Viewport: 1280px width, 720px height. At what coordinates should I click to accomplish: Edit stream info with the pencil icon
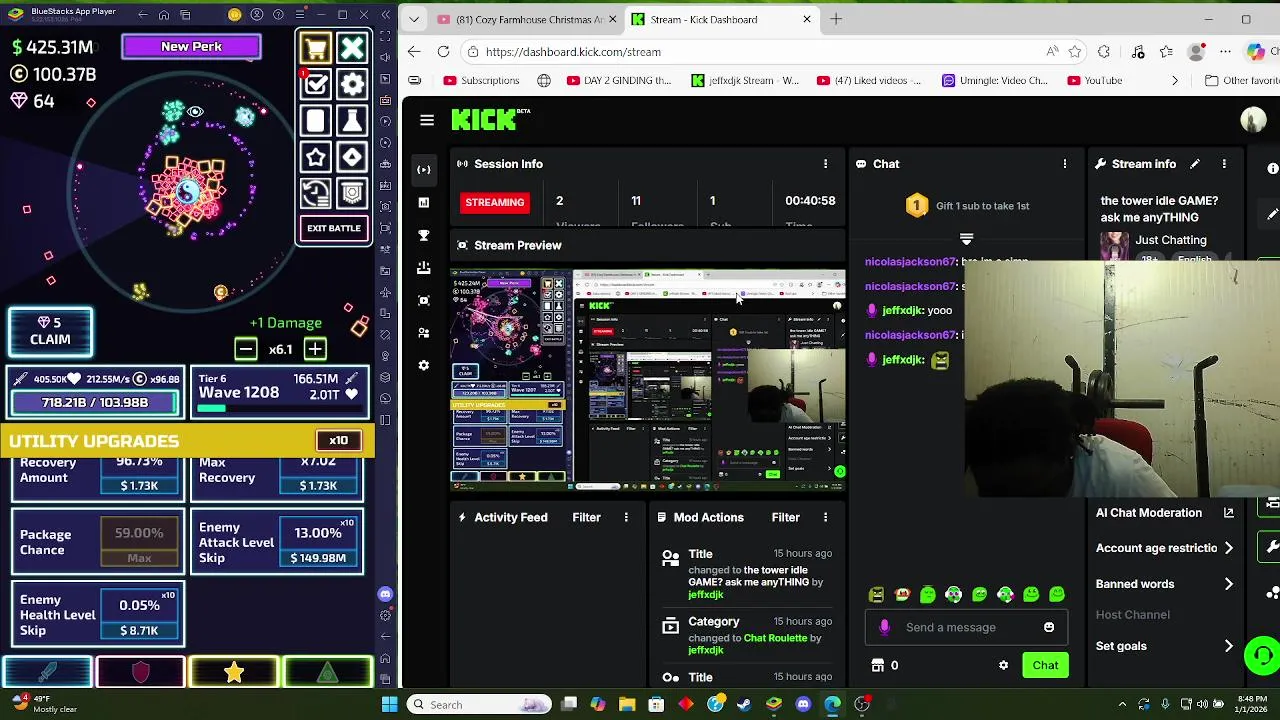(x=1194, y=164)
